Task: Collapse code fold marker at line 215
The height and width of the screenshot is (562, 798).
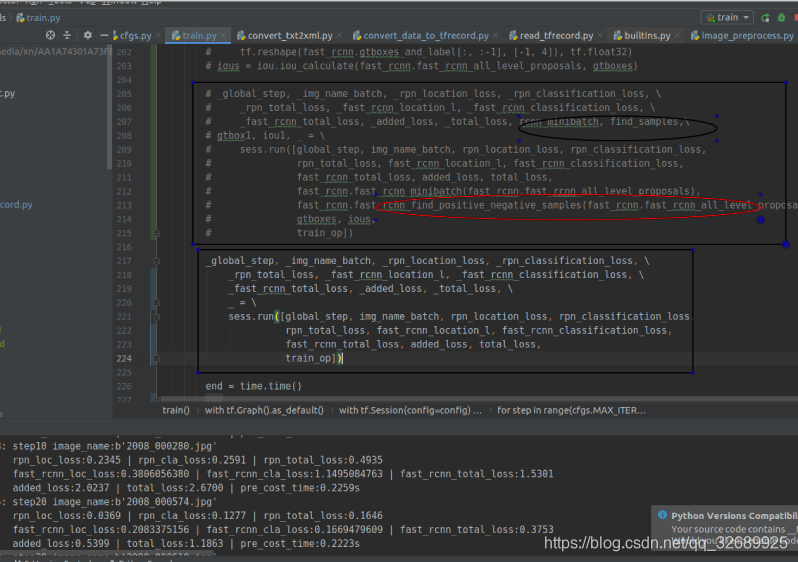Action: [157, 233]
